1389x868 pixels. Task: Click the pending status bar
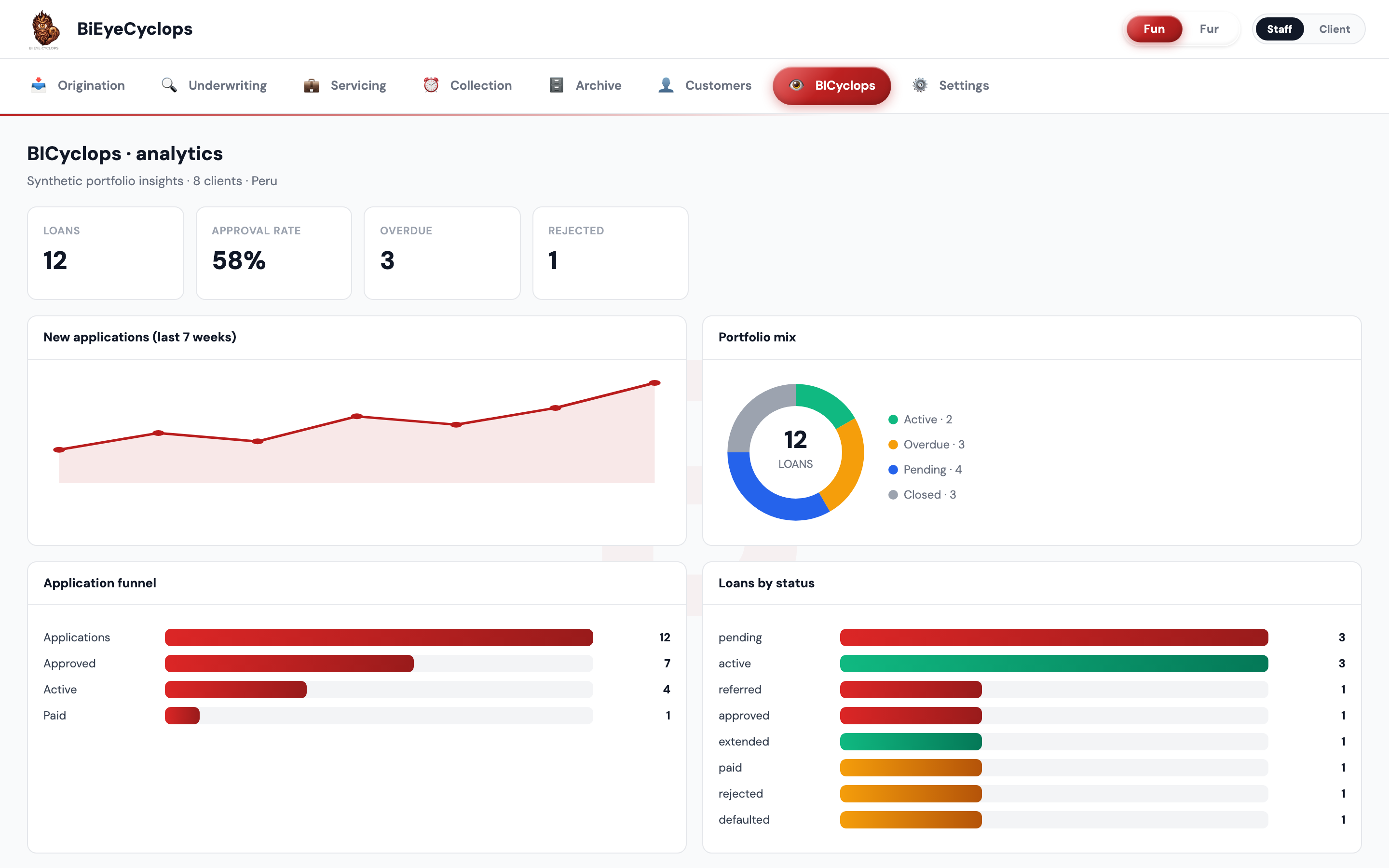(x=1054, y=637)
